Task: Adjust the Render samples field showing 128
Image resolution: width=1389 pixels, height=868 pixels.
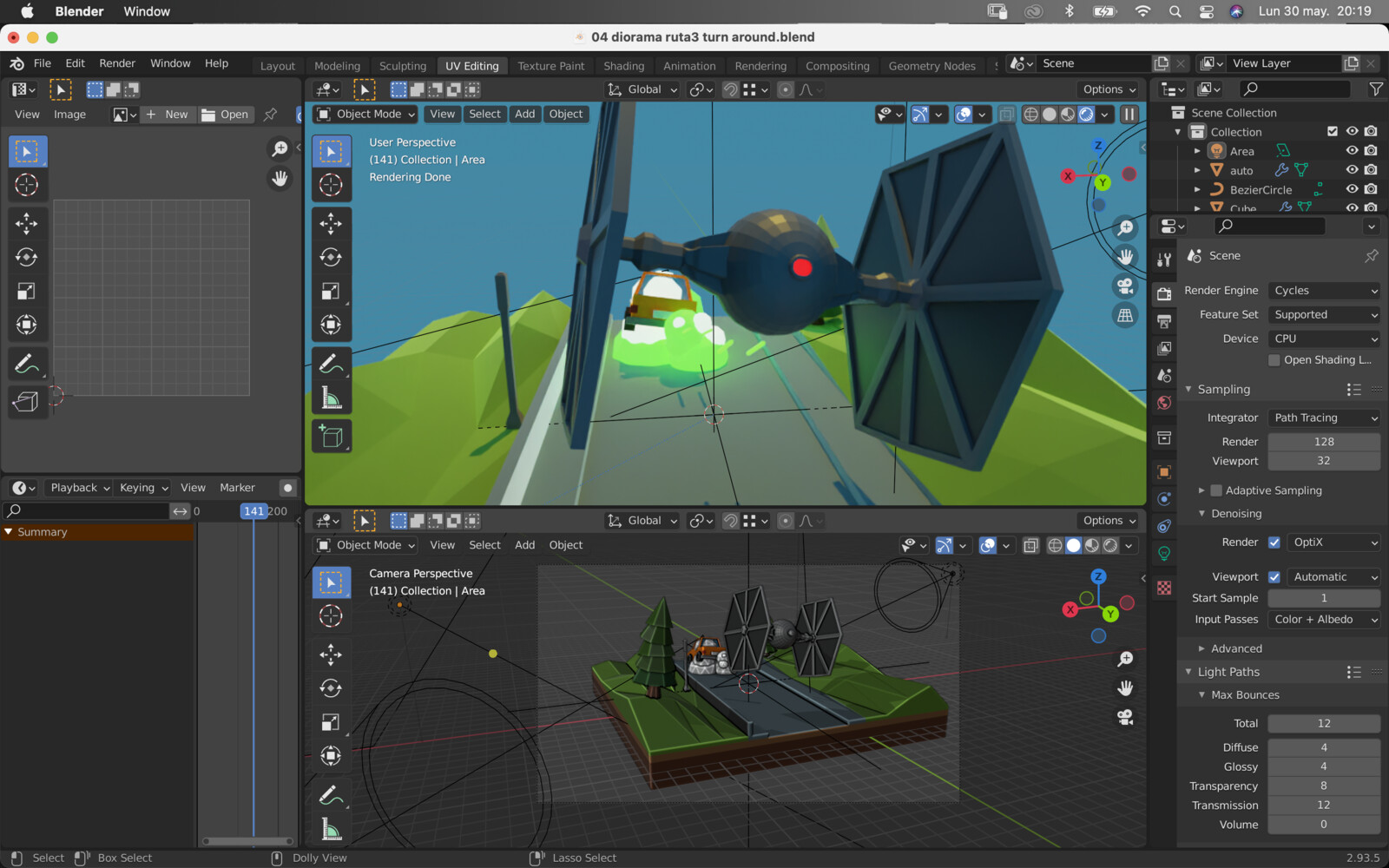Action: pos(1324,442)
